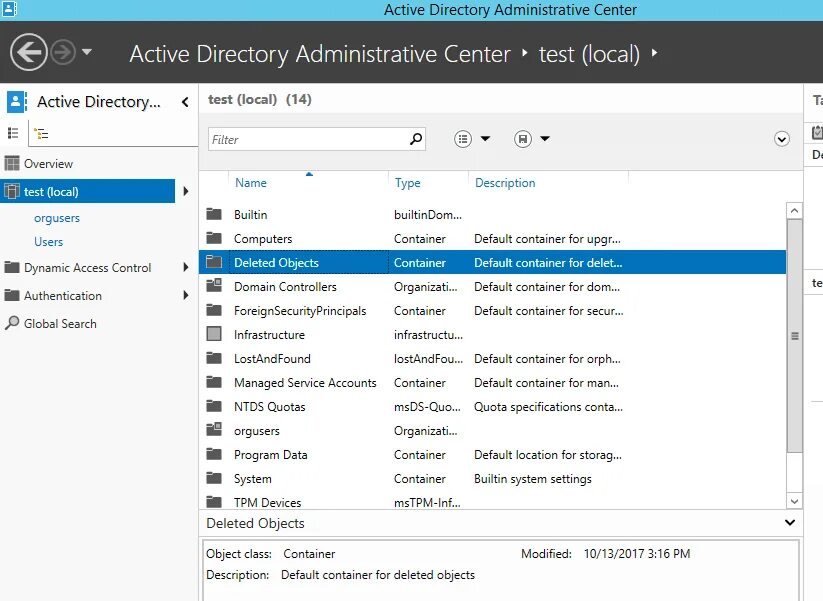Image resolution: width=823 pixels, height=601 pixels.
Task: Select the Domain Controllers row name
Action: 285,287
